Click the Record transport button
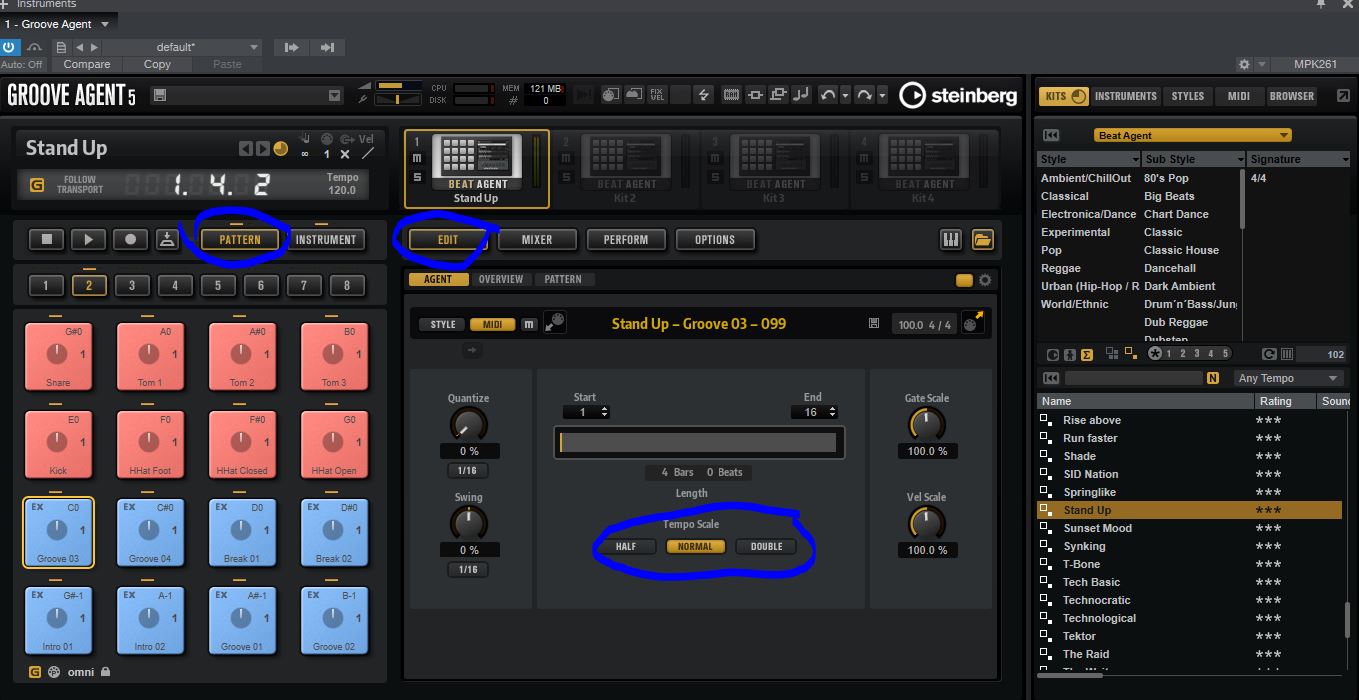The width and height of the screenshot is (1359, 700). (130, 239)
